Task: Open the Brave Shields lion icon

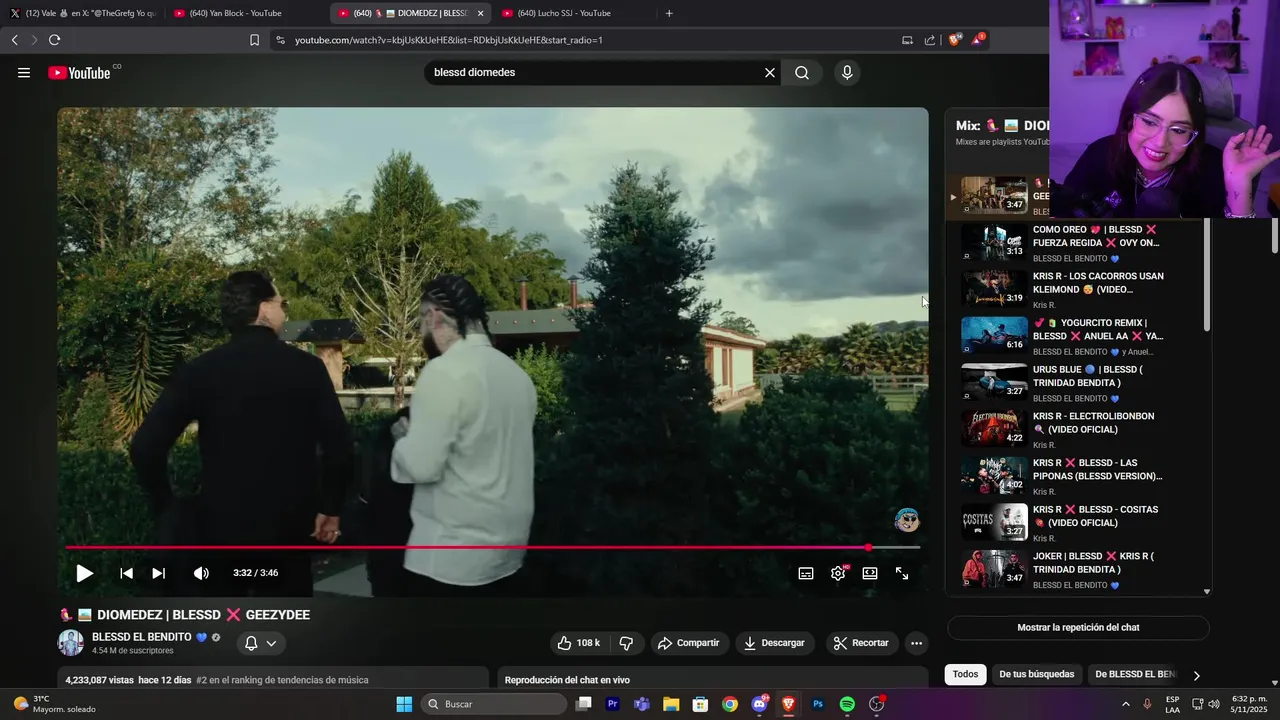Action: coord(954,40)
